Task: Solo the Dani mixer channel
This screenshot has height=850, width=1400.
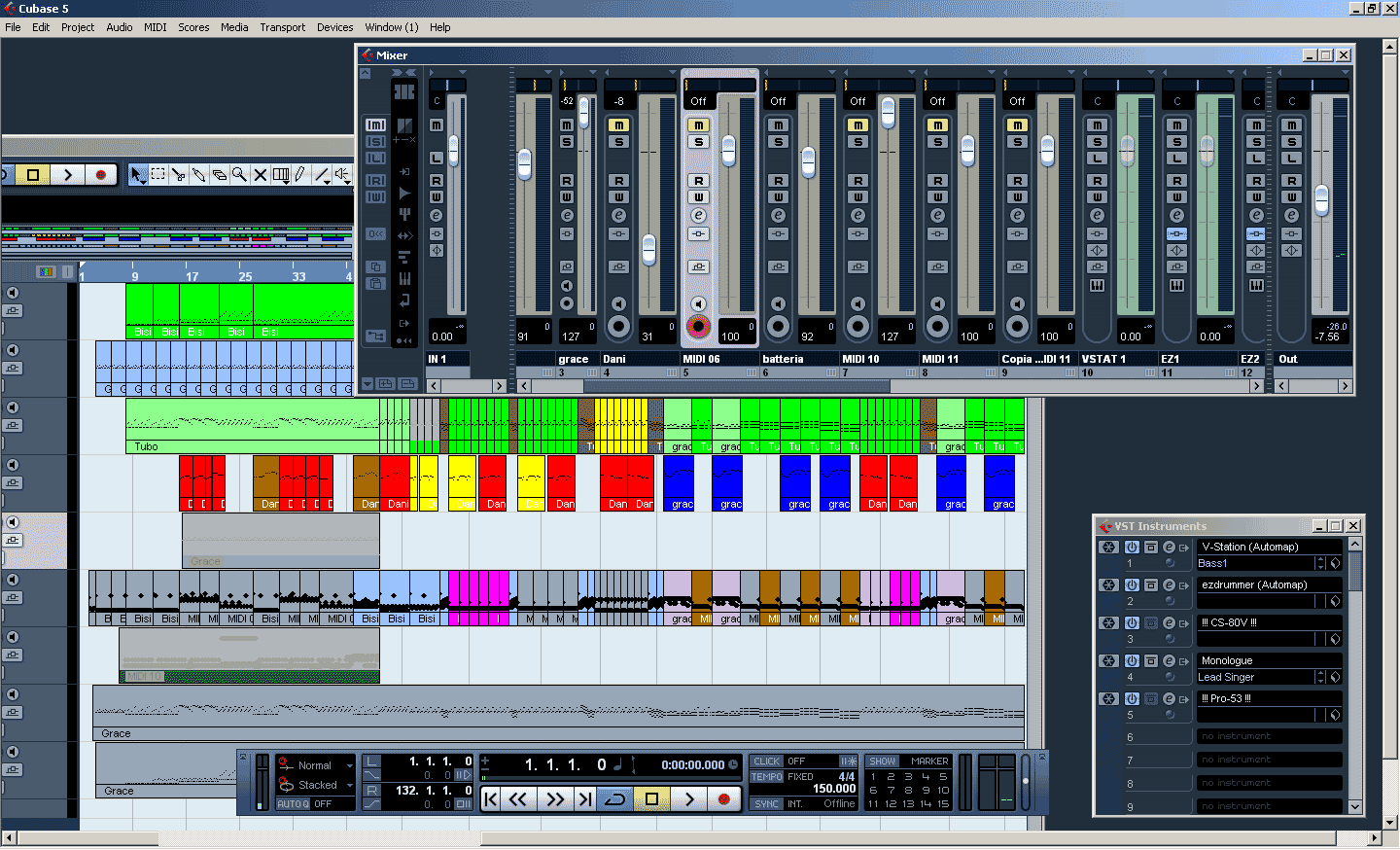Action: (x=618, y=142)
